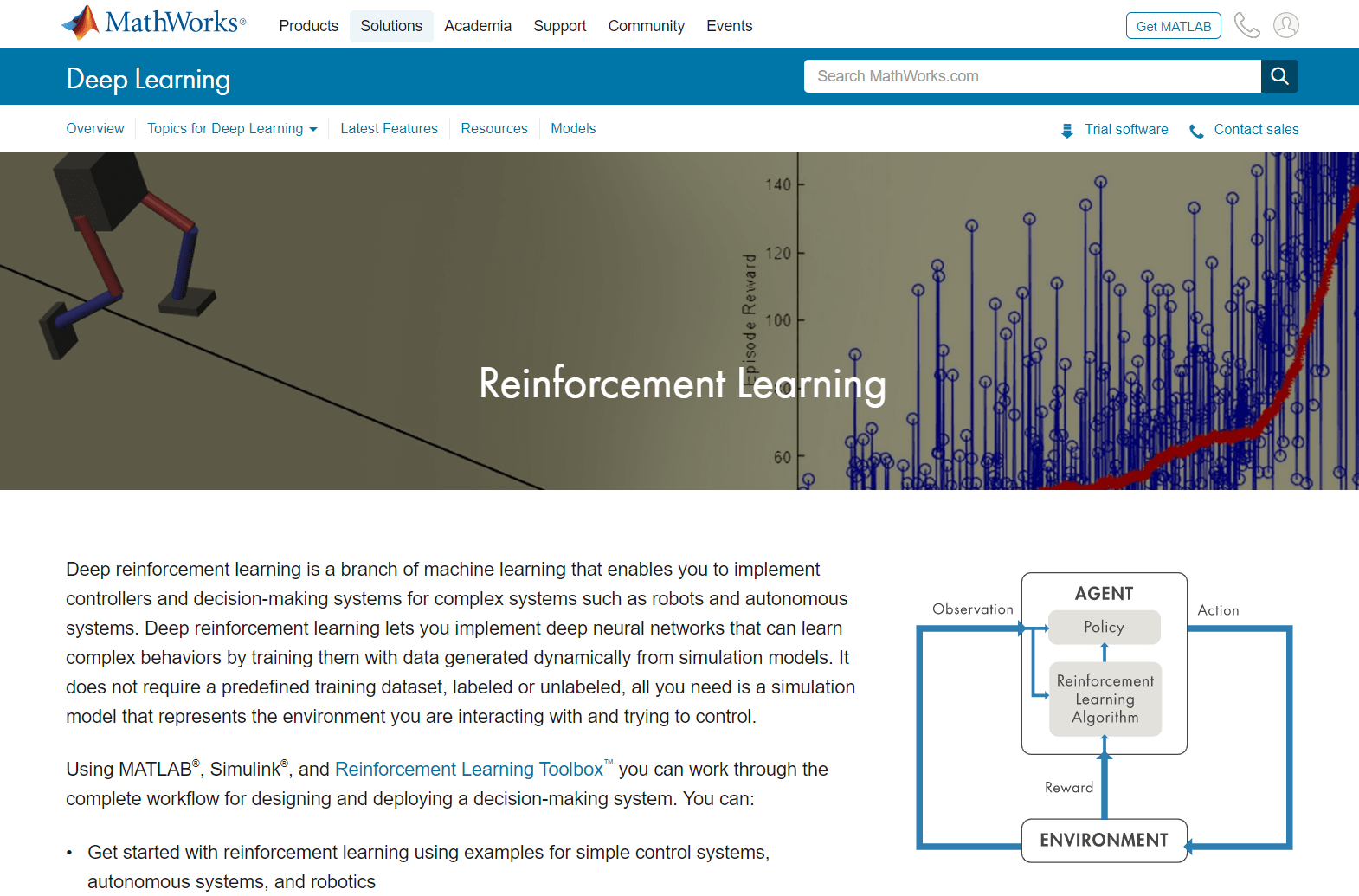Click the Deep Learning header title

tap(148, 79)
